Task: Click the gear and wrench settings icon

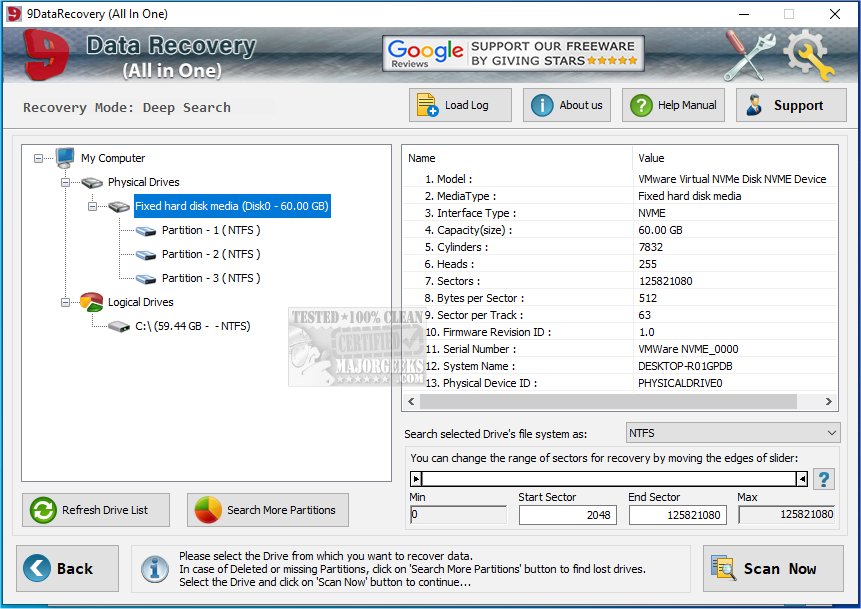Action: pyautogui.click(x=808, y=55)
